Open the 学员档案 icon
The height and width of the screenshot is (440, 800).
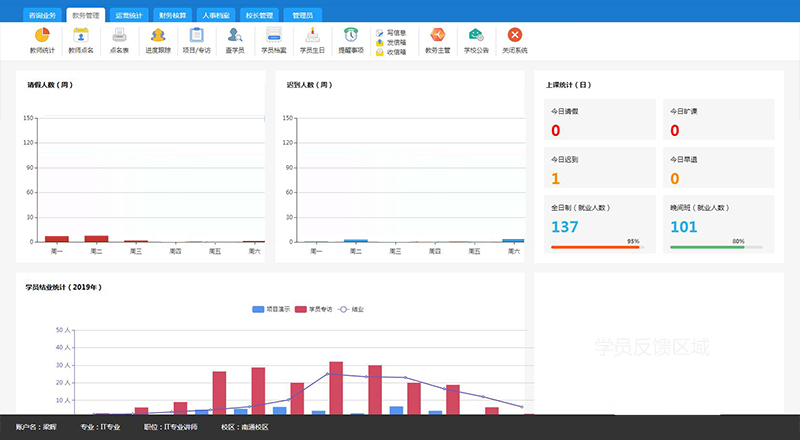(274, 36)
